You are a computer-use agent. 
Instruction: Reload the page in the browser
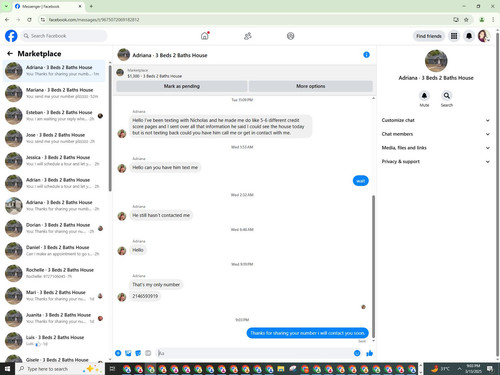(x=29, y=20)
